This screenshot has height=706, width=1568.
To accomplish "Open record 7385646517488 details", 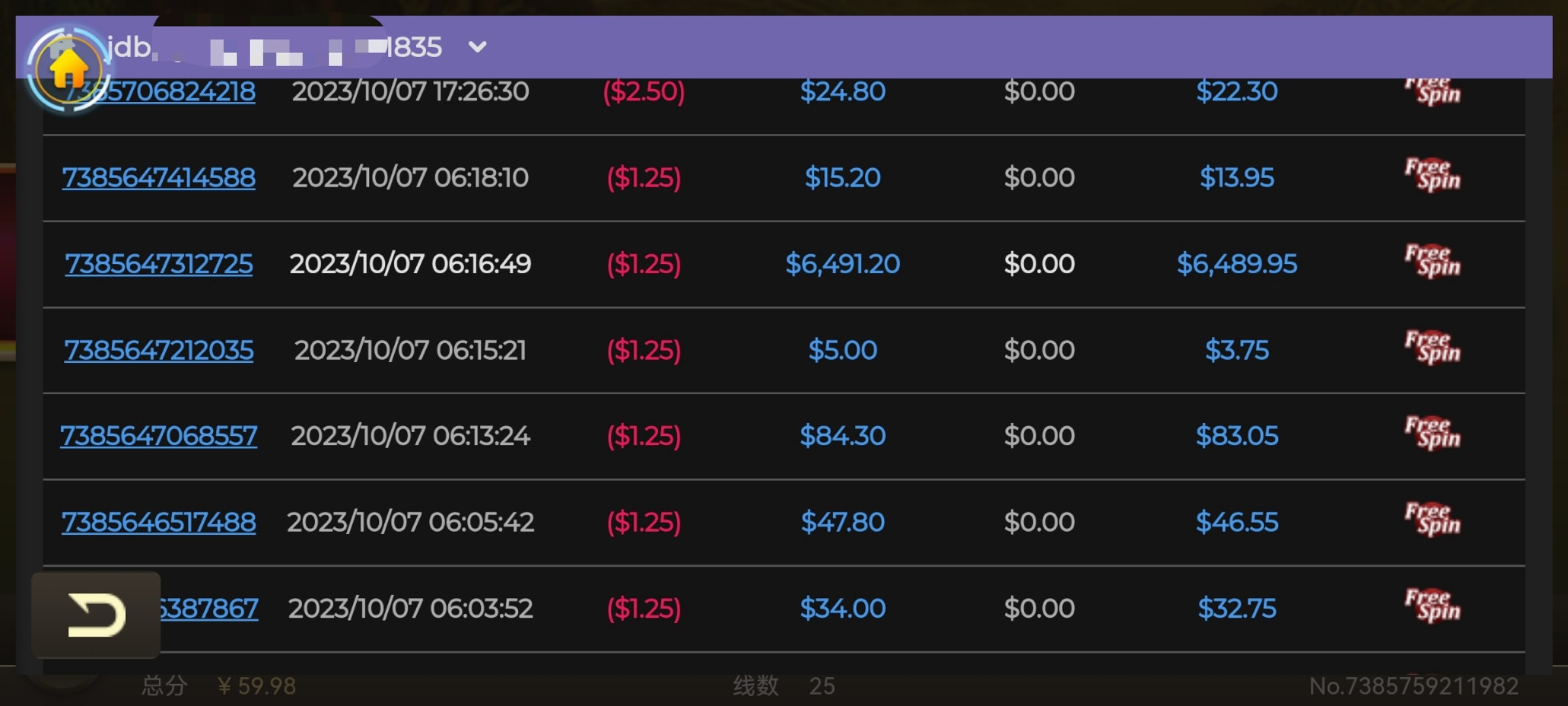I will 159,522.
